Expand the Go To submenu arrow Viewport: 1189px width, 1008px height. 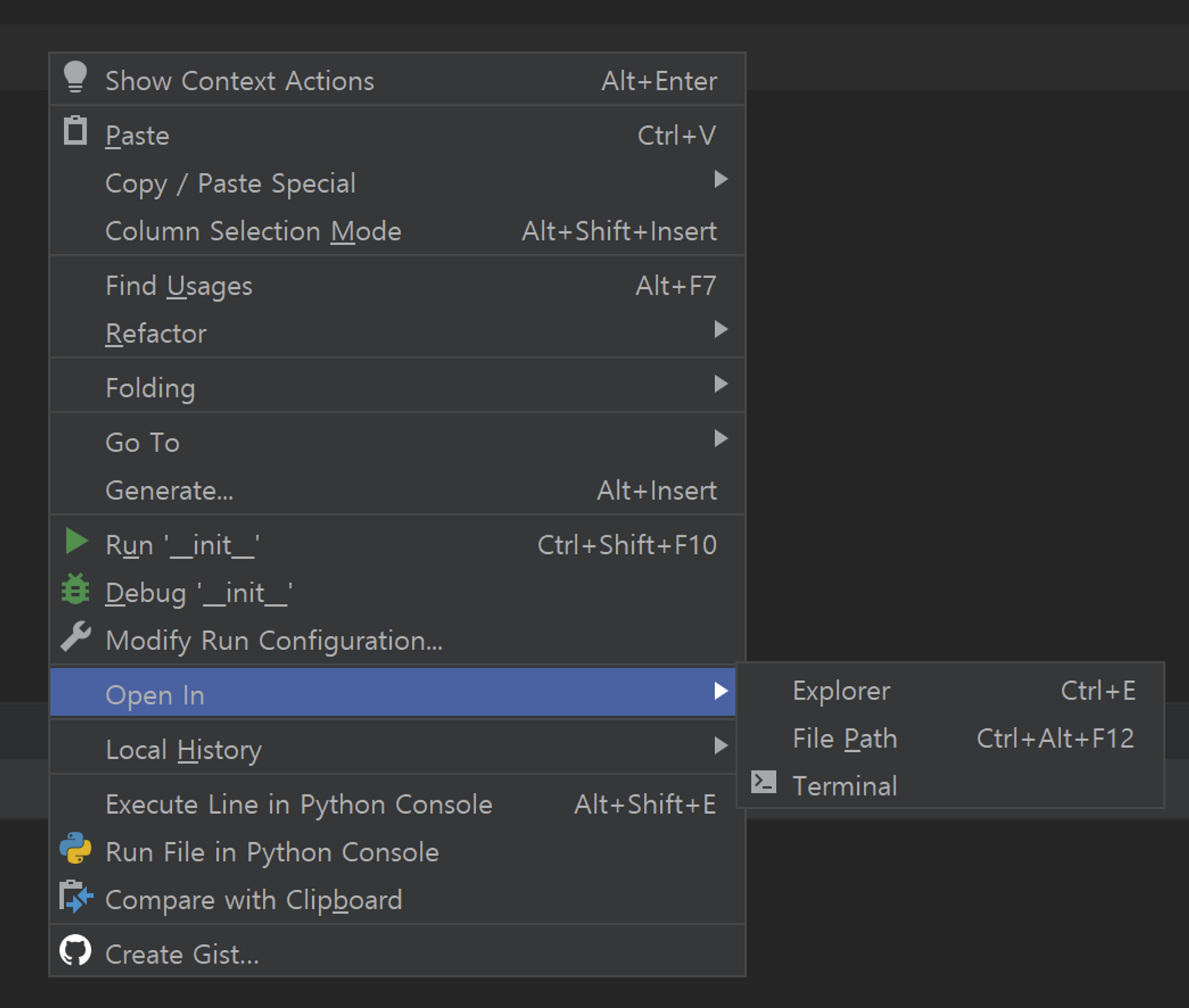click(721, 439)
